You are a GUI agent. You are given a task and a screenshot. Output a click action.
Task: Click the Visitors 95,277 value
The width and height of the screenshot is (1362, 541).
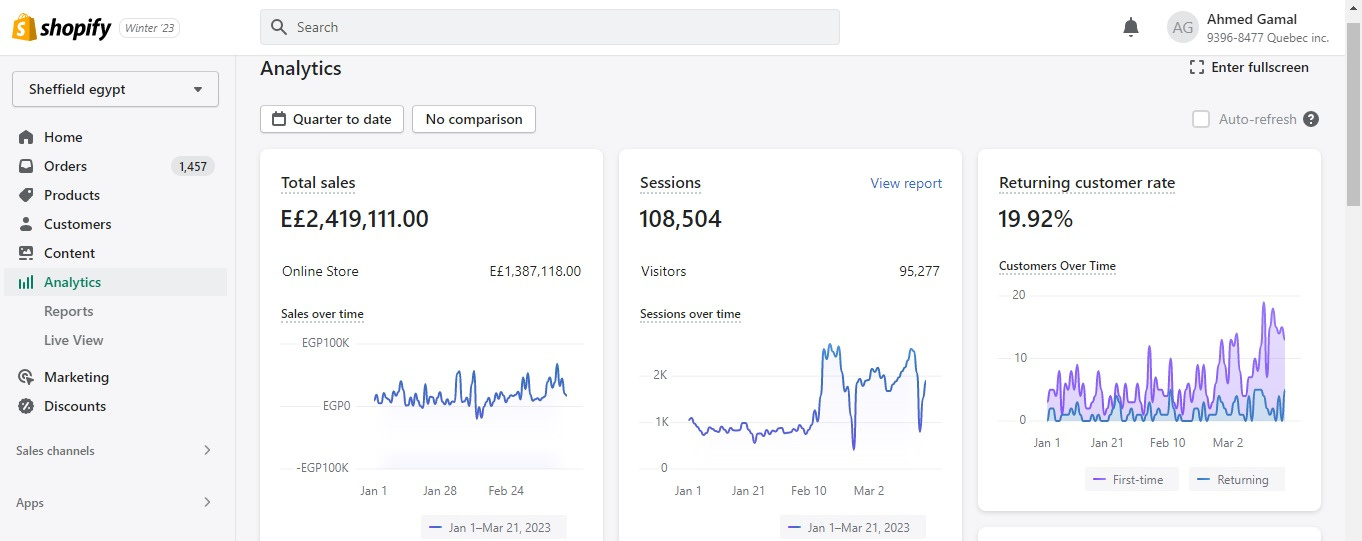pyautogui.click(x=919, y=271)
